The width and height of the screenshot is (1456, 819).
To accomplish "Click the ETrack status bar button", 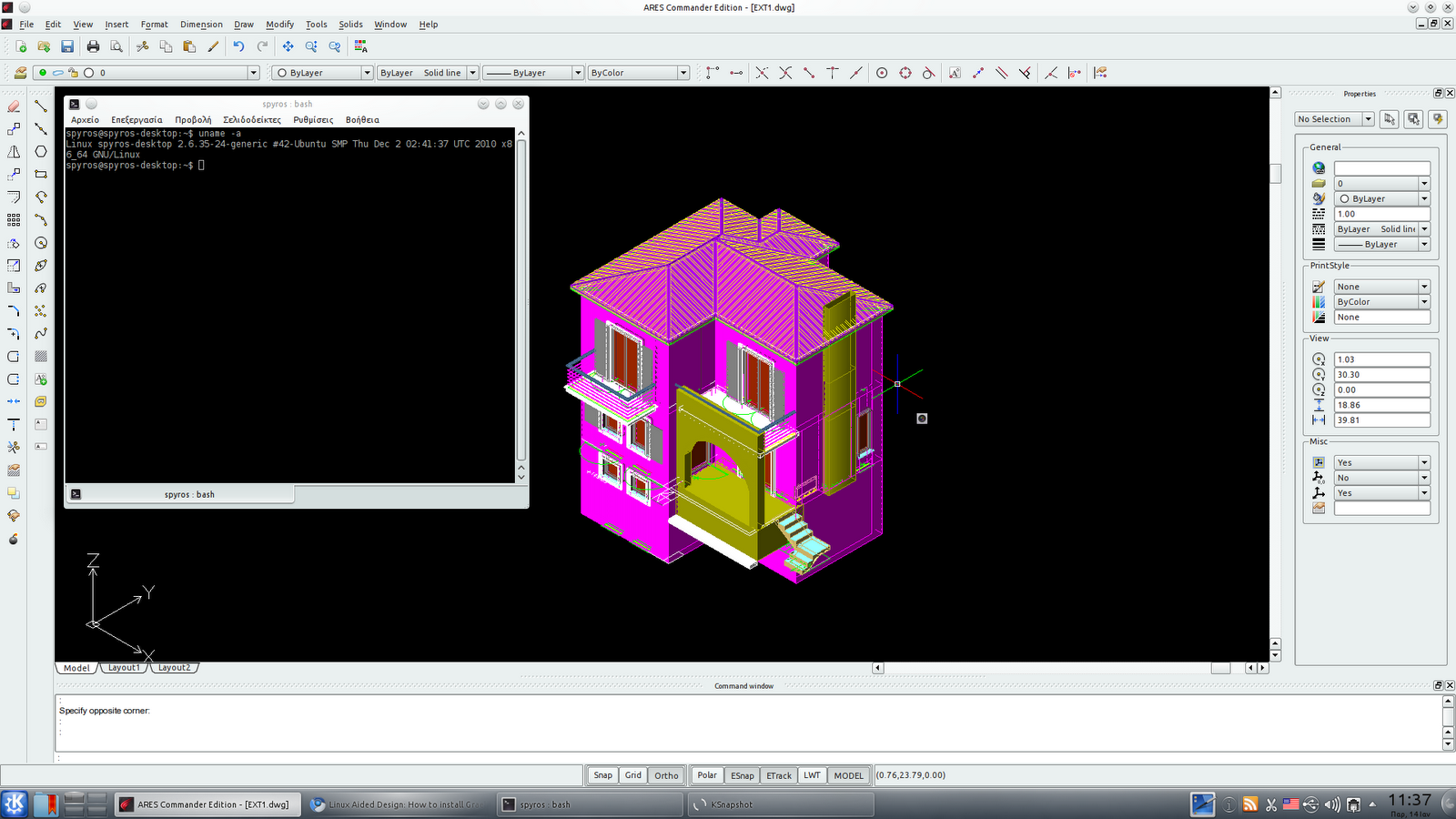I will tap(778, 775).
